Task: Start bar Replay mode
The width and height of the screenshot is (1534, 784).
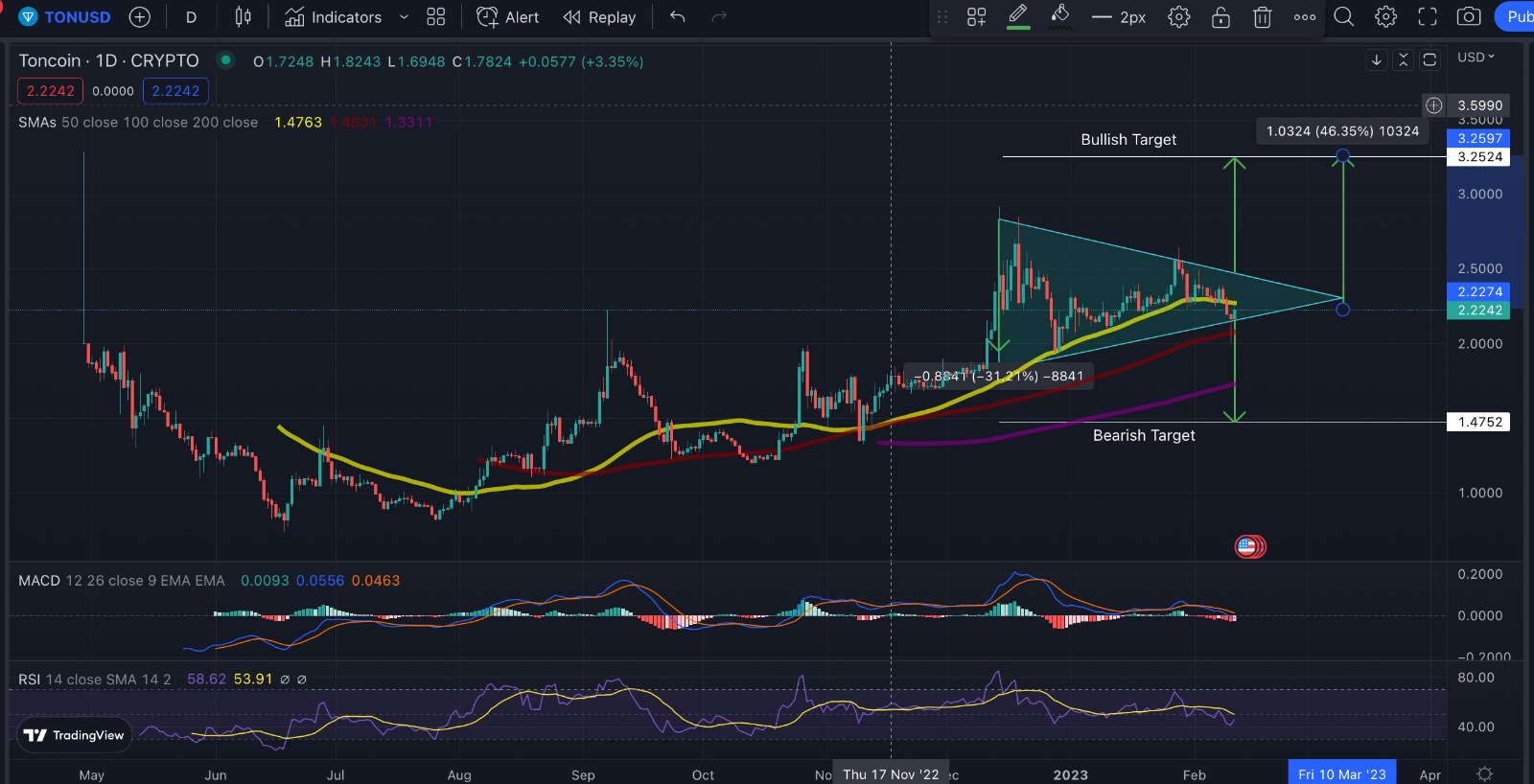Action: pyautogui.click(x=599, y=17)
